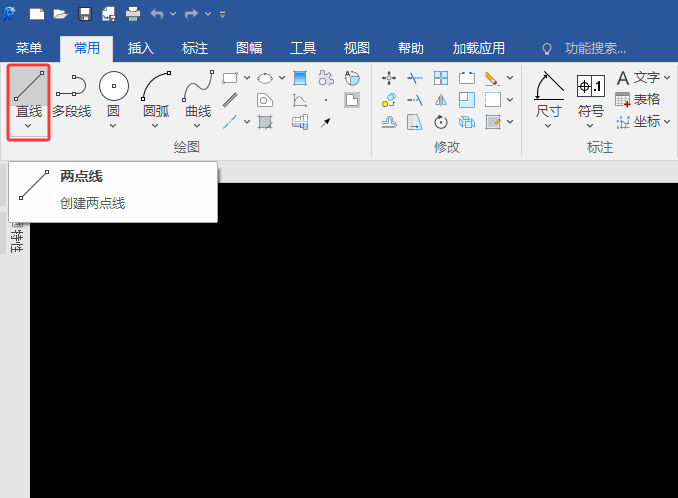
Task: Select the blue dash-dot centerline tool
Action: point(230,122)
